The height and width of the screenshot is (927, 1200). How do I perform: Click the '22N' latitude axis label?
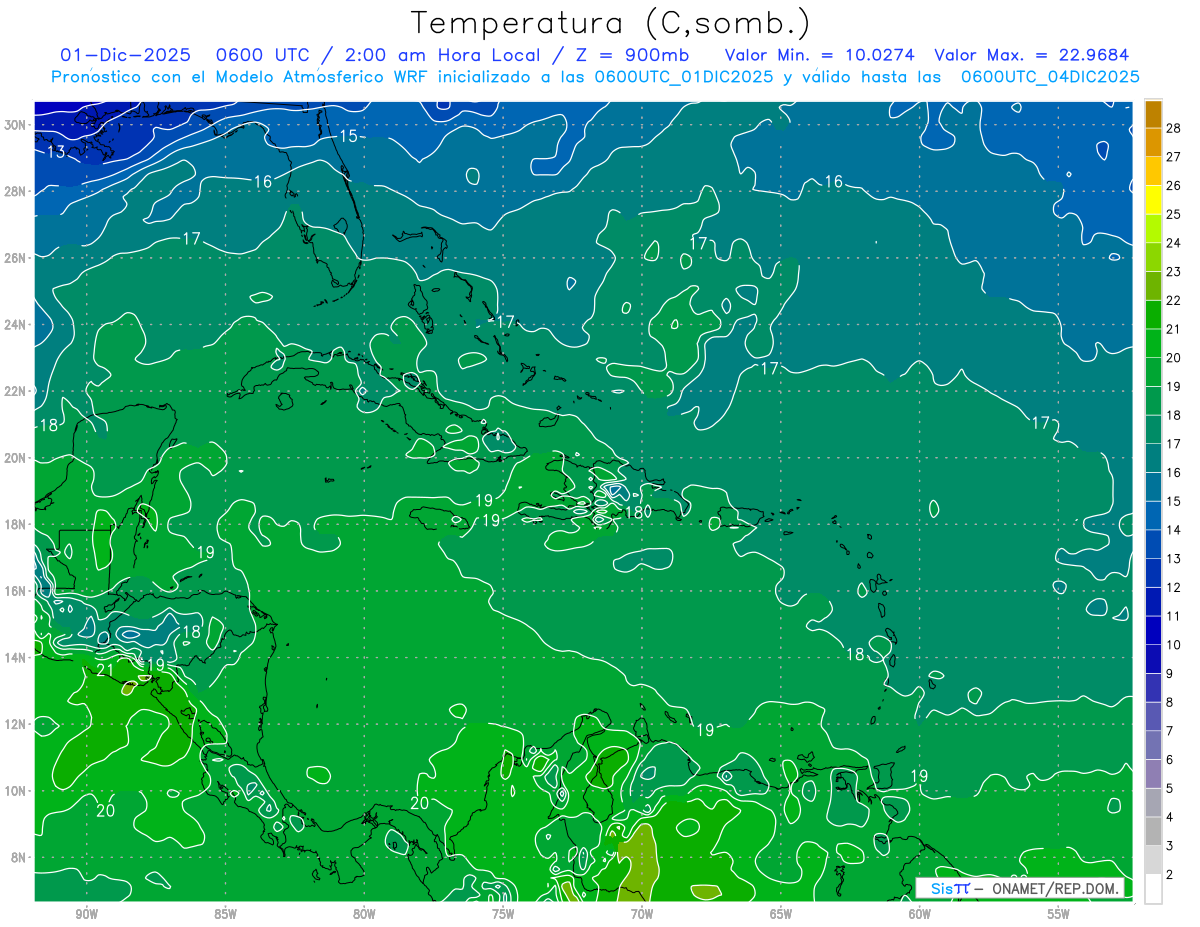(x=16, y=391)
